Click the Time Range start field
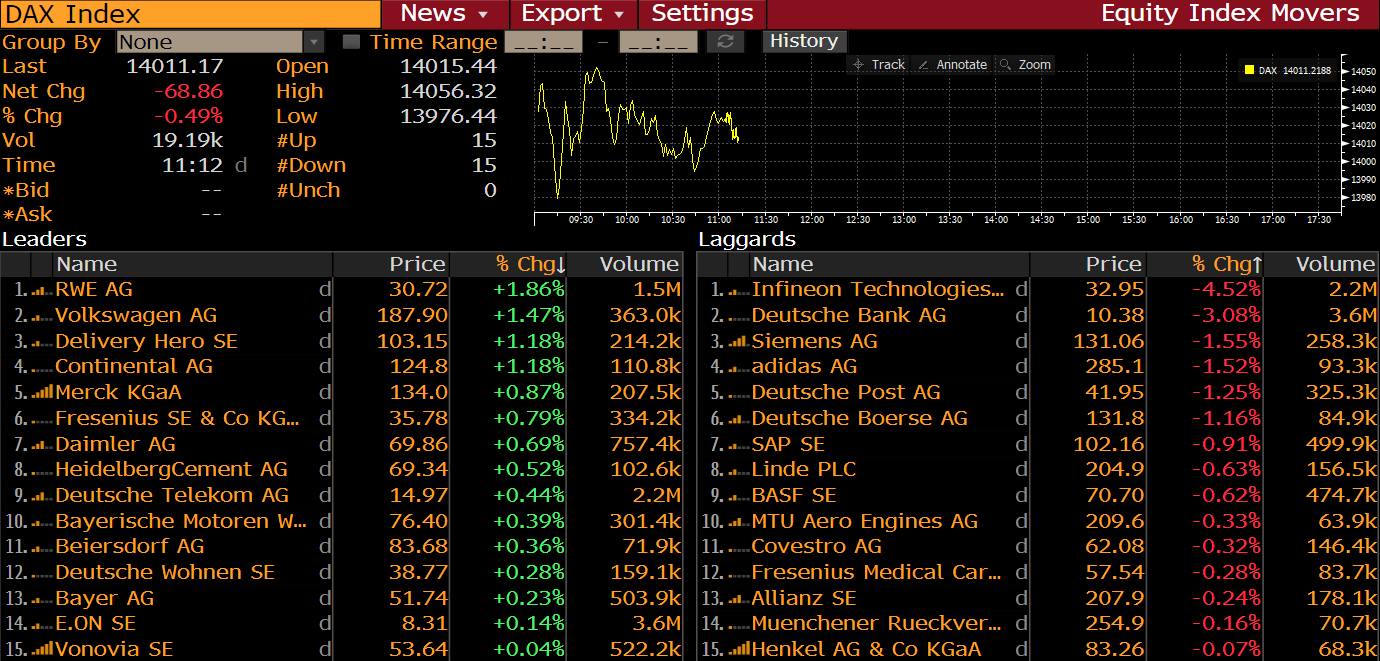 (x=543, y=42)
